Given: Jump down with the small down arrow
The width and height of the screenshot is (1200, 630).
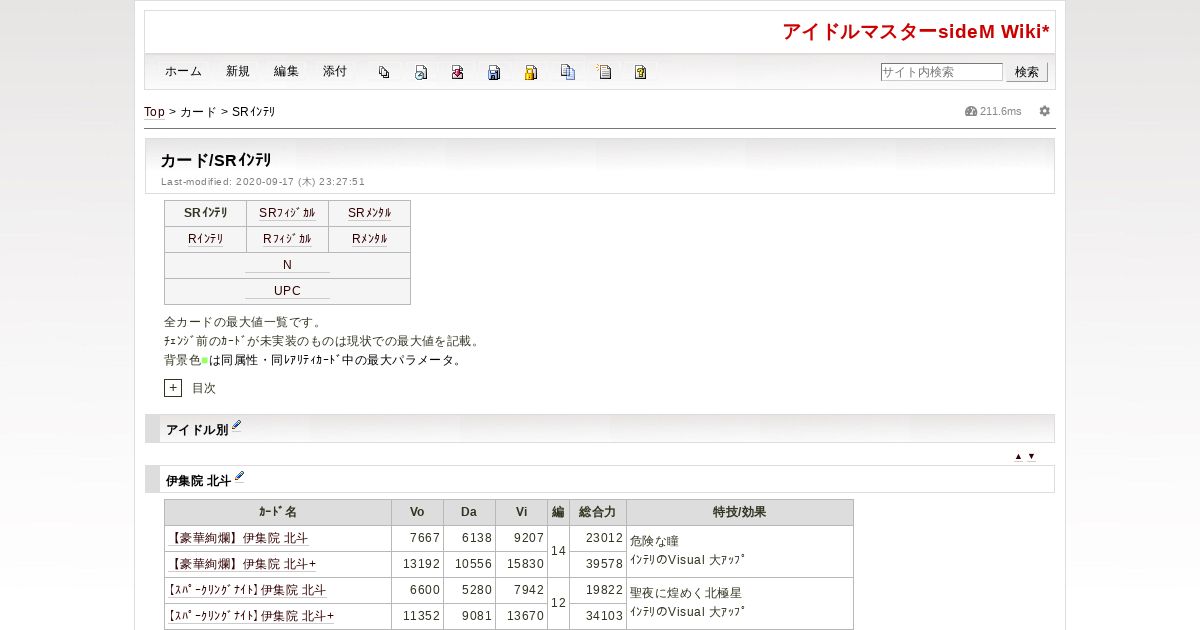Looking at the screenshot, I should click(x=1031, y=456).
